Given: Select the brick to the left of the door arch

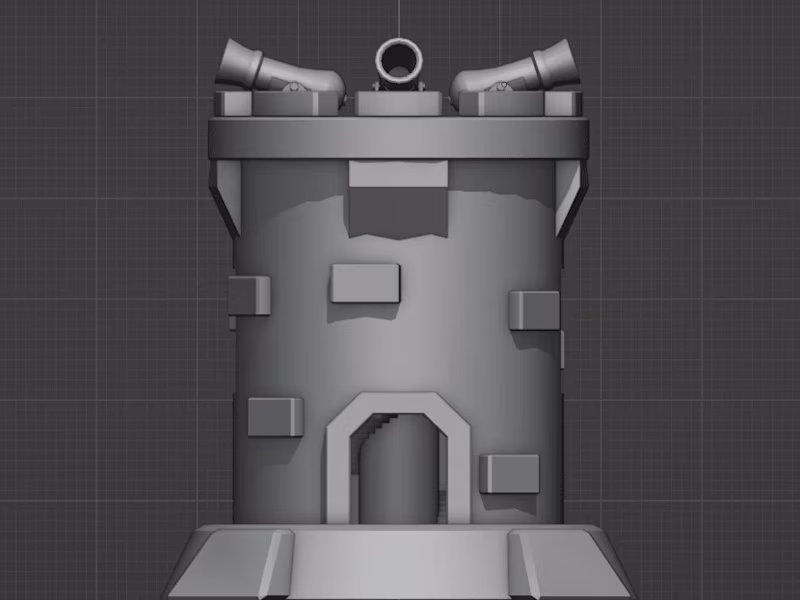Looking at the screenshot, I should click(276, 417).
